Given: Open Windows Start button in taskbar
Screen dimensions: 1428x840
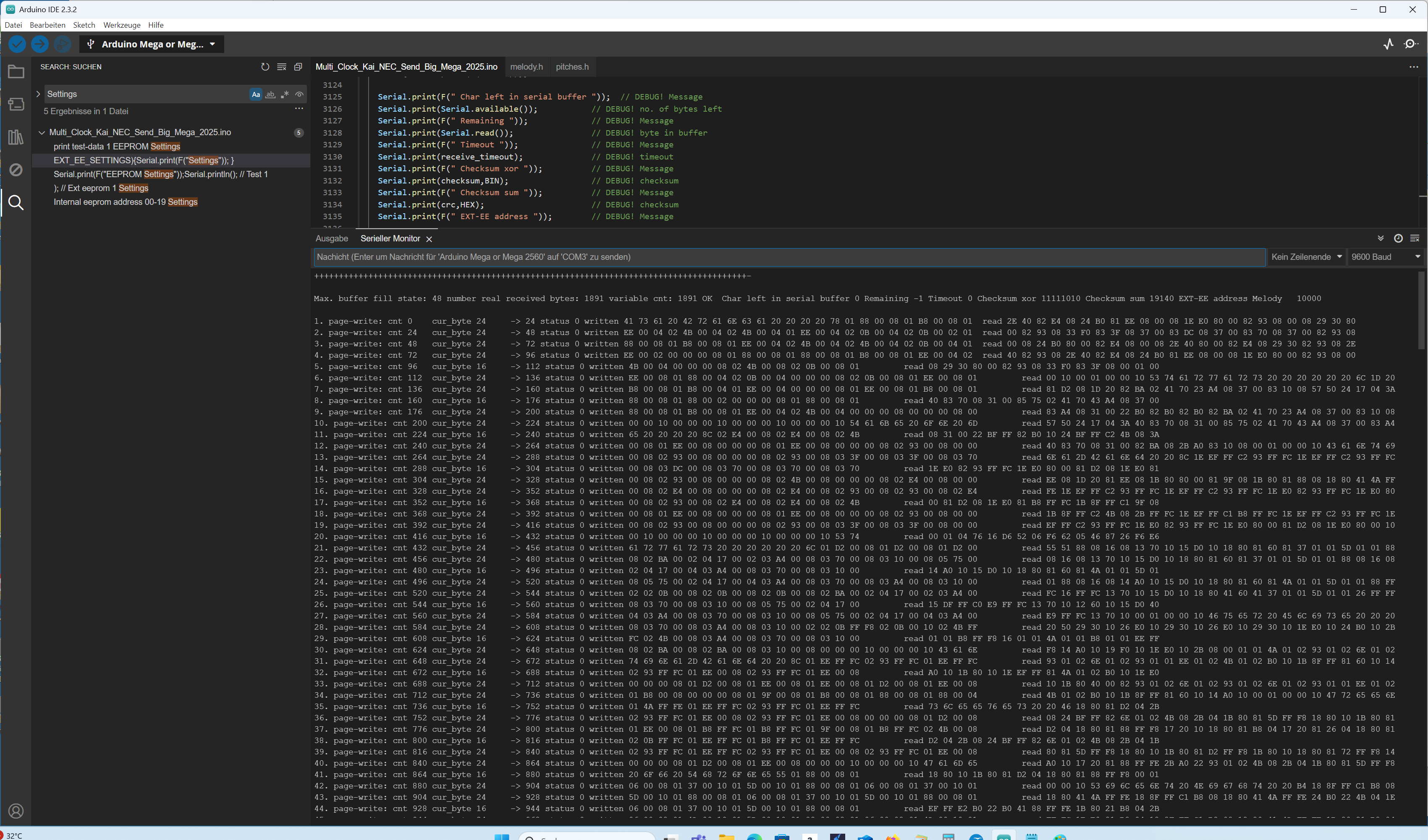Looking at the screenshot, I should (x=501, y=837).
